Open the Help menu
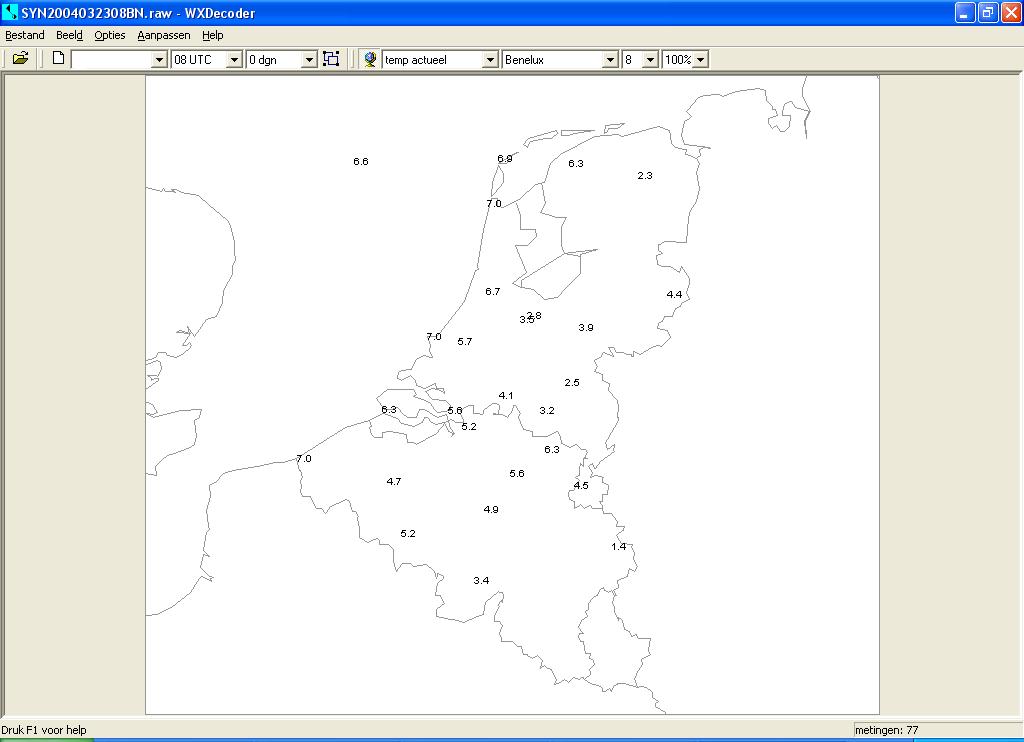The image size is (1024, 742). (212, 35)
